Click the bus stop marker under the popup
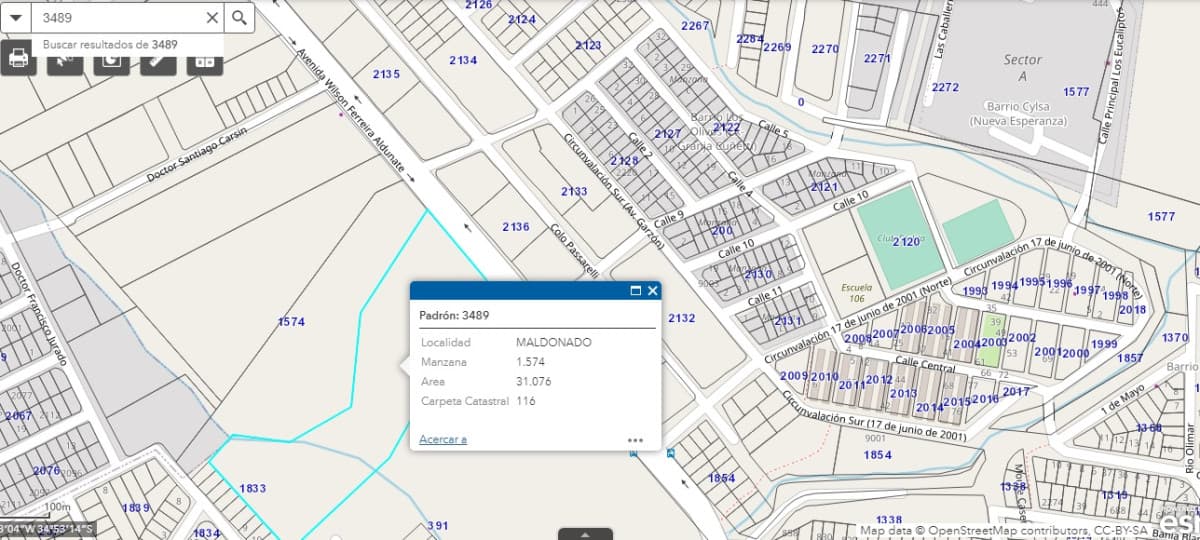The height and width of the screenshot is (540, 1200). 633,453
